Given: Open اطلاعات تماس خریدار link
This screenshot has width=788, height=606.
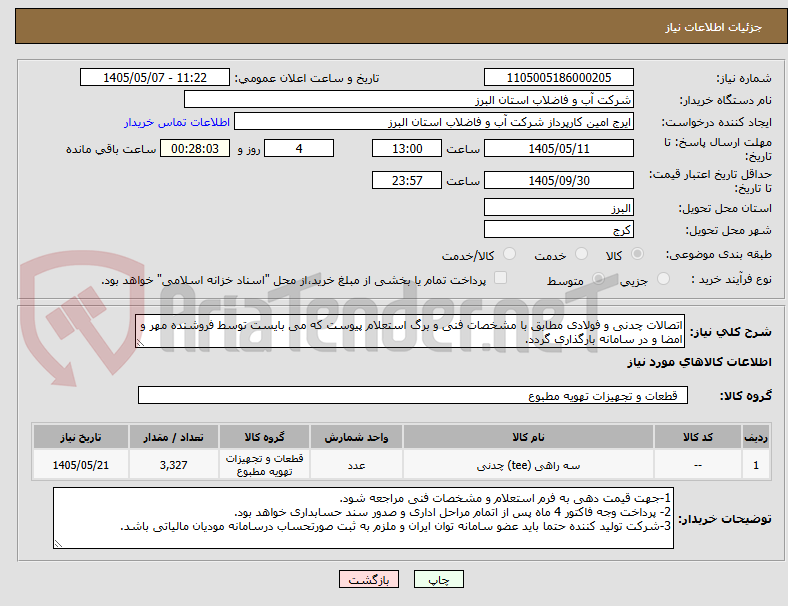Looking at the screenshot, I should point(177,122).
